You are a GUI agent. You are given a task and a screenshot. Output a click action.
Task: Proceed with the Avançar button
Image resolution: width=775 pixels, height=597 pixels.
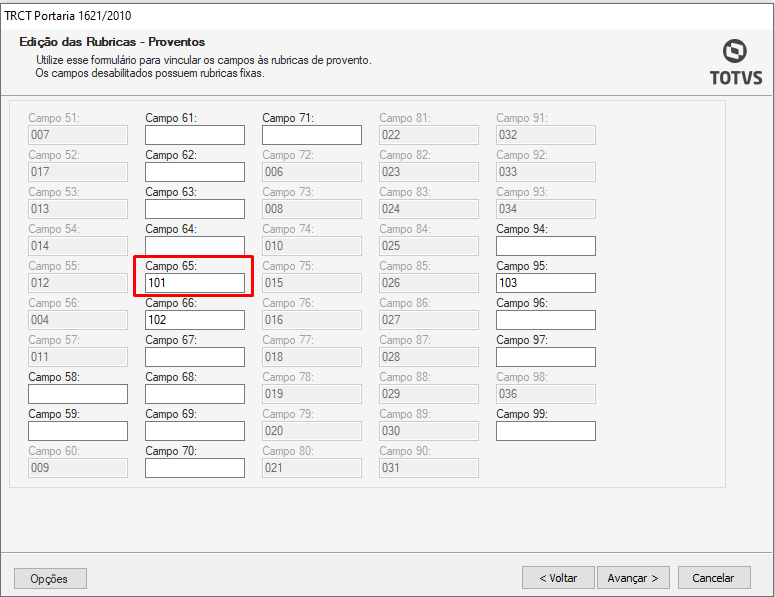[x=633, y=578]
